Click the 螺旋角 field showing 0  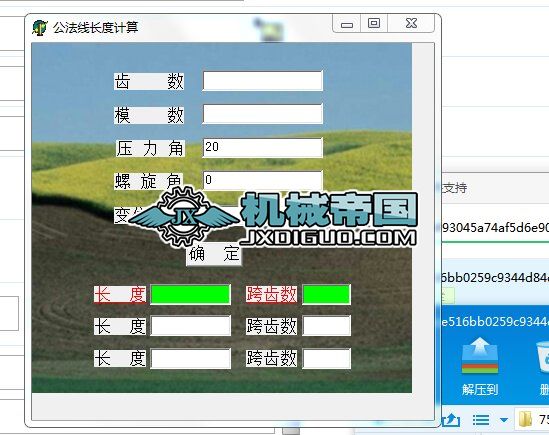coord(263,180)
